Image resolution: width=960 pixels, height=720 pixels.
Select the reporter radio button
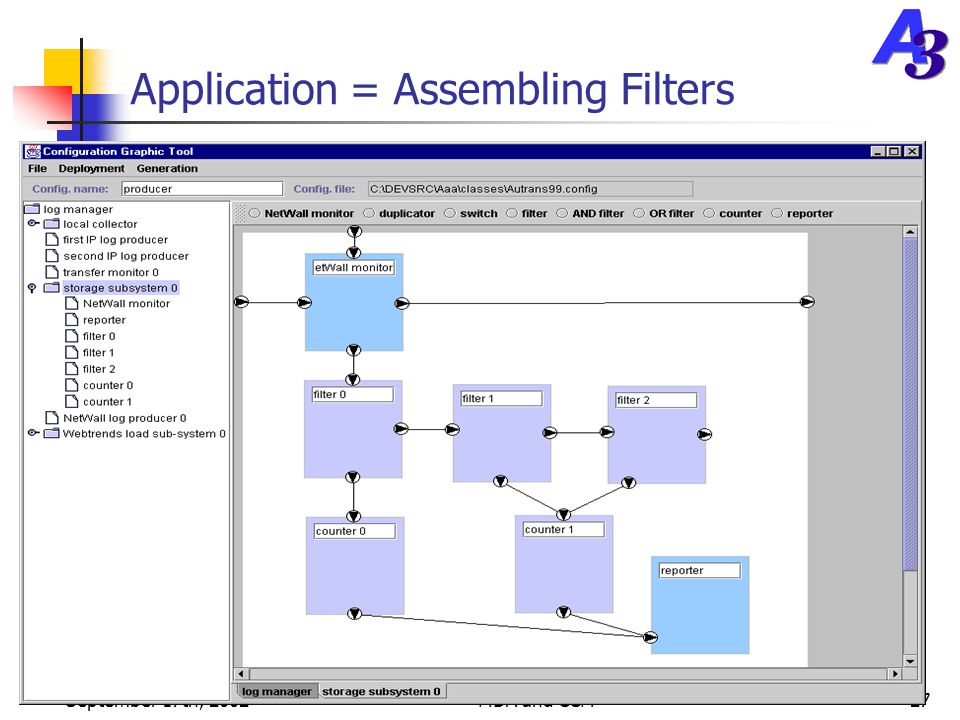tap(777, 213)
